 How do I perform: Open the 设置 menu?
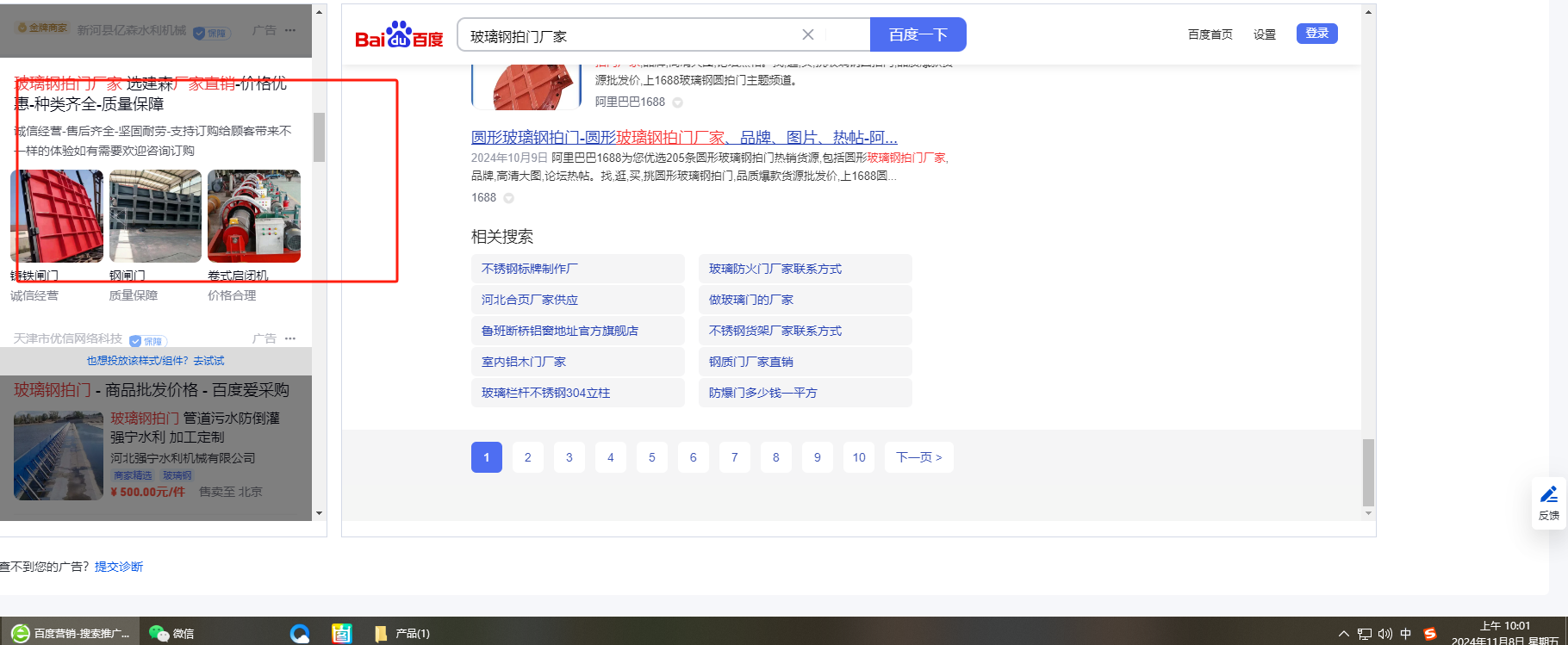(x=1265, y=34)
